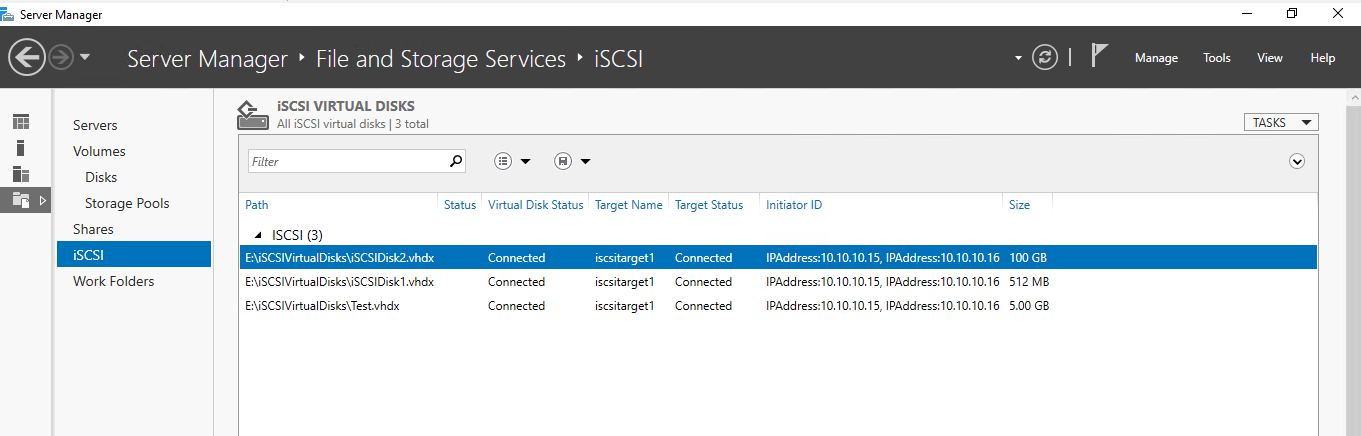Click File and Storage Services breadcrumb
The height and width of the screenshot is (436, 1361).
click(441, 59)
